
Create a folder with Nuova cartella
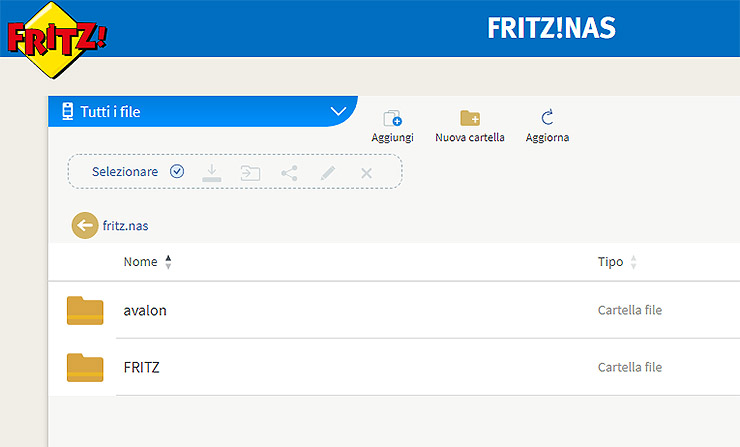469,119
